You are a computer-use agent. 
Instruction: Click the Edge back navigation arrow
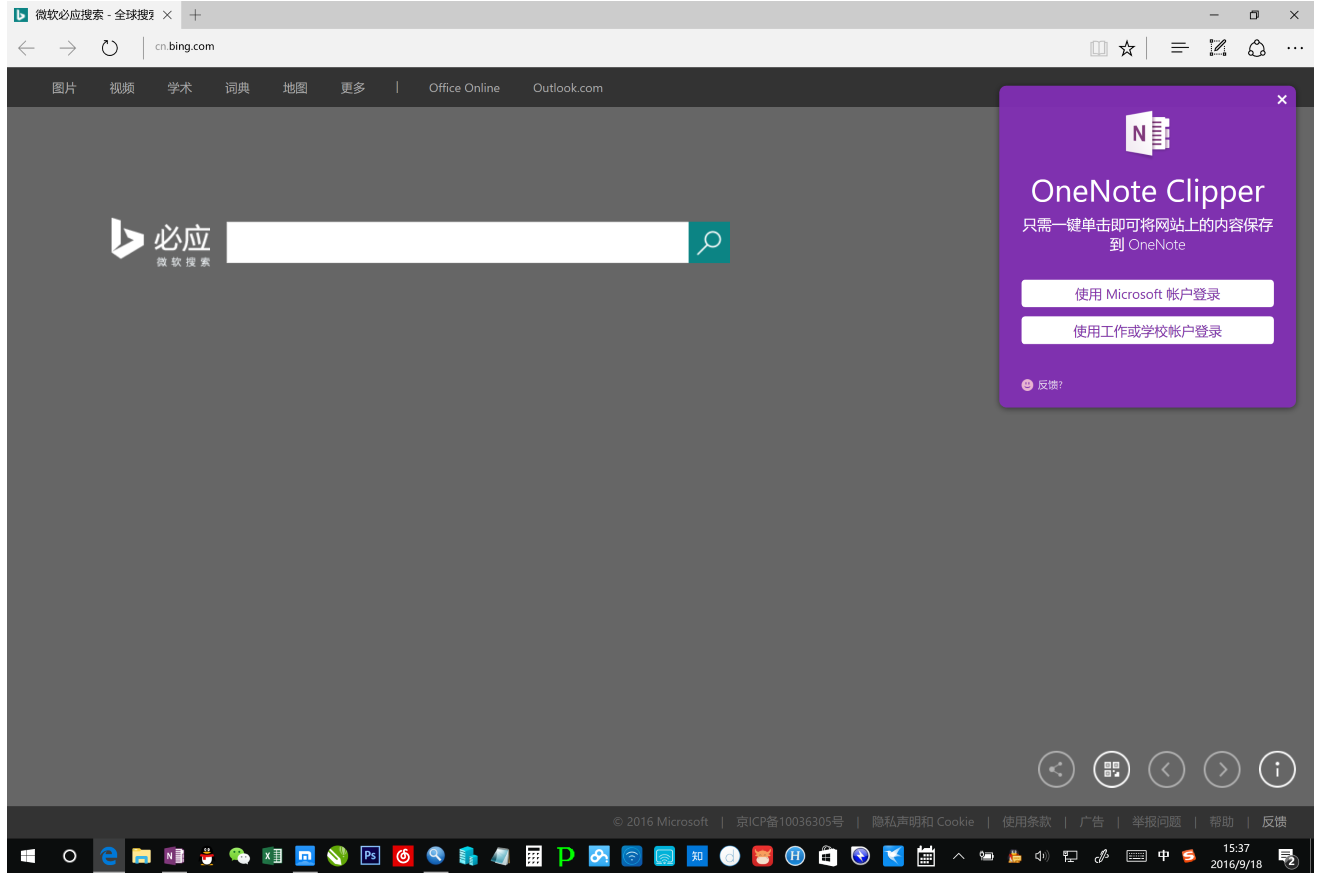(27, 48)
